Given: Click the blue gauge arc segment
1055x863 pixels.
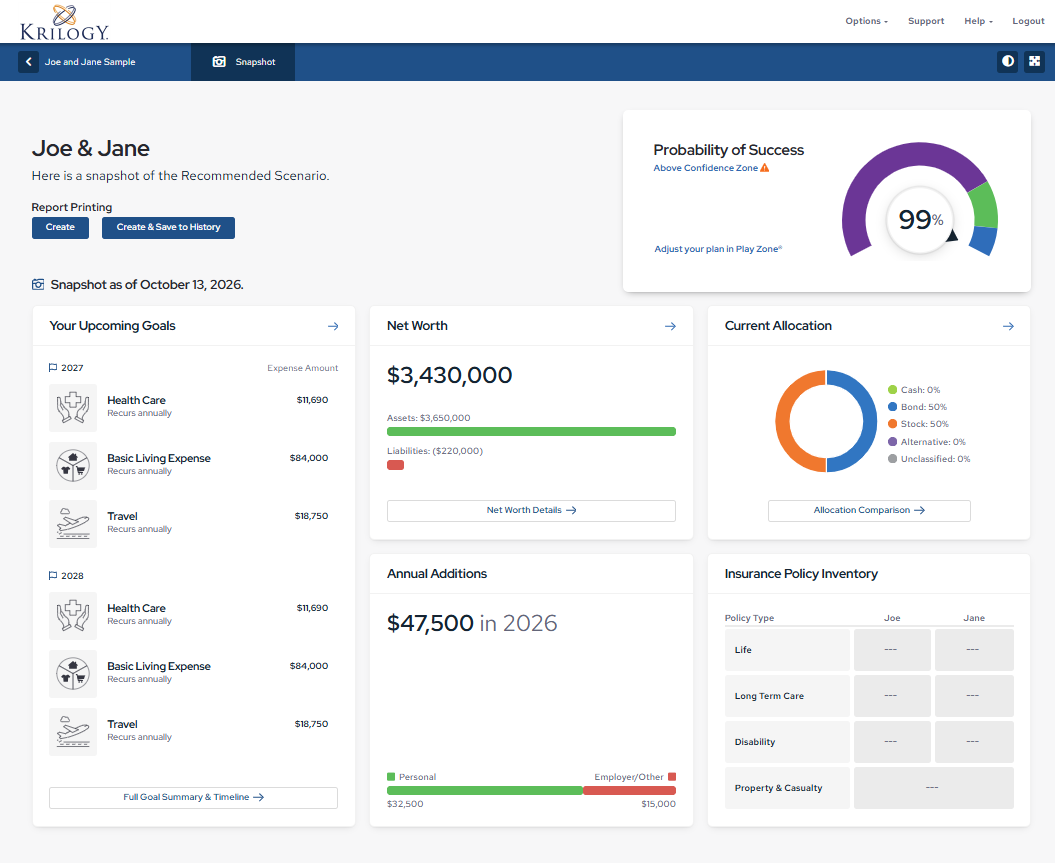Looking at the screenshot, I should point(984,241).
